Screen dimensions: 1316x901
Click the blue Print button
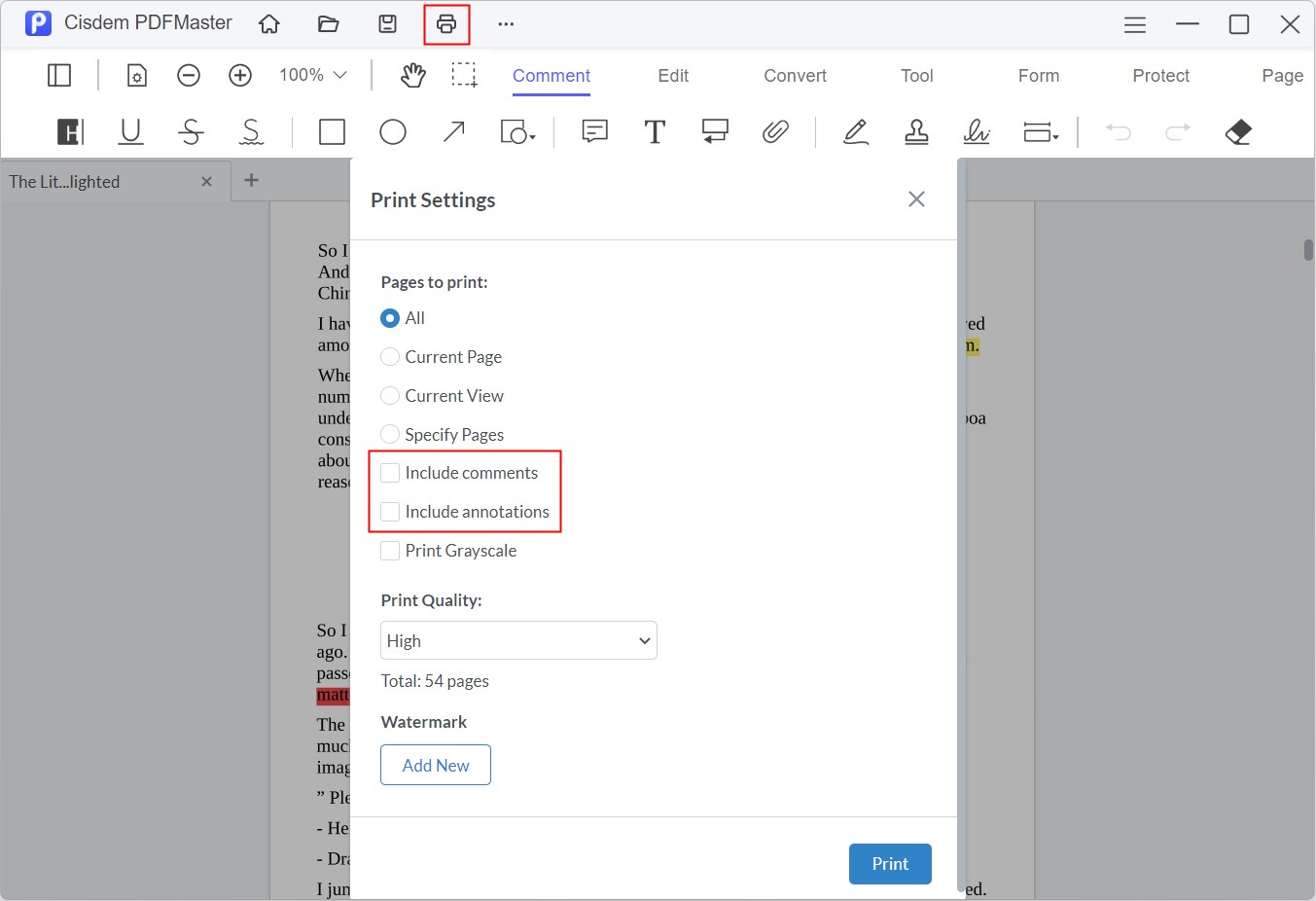click(x=889, y=864)
